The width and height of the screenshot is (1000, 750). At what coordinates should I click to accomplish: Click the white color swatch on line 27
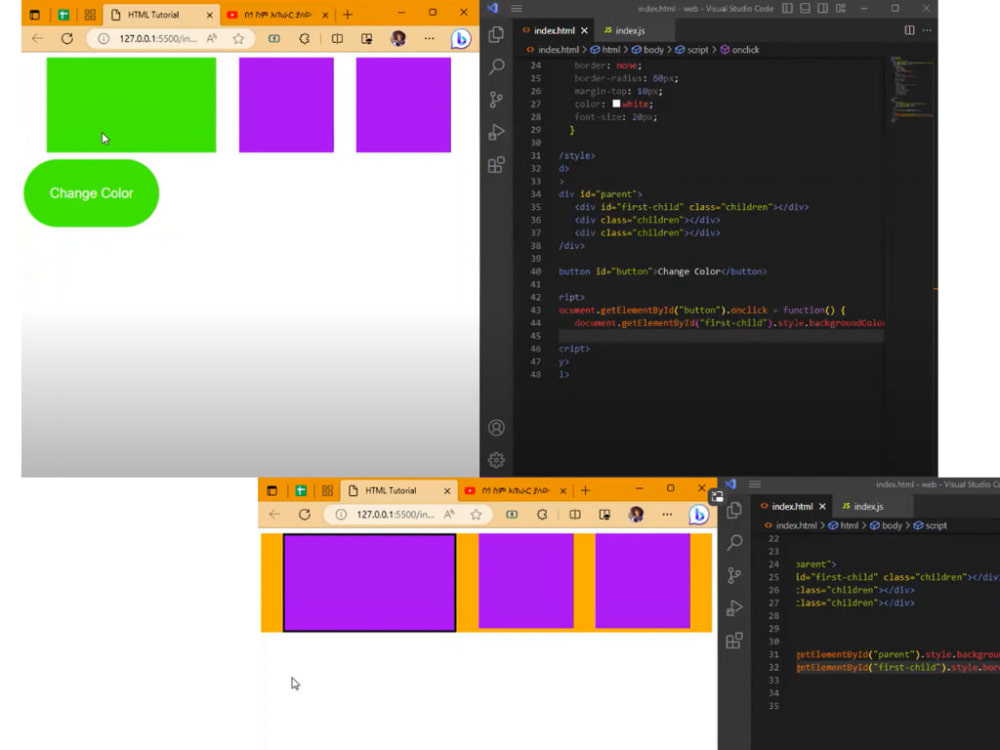click(x=616, y=103)
